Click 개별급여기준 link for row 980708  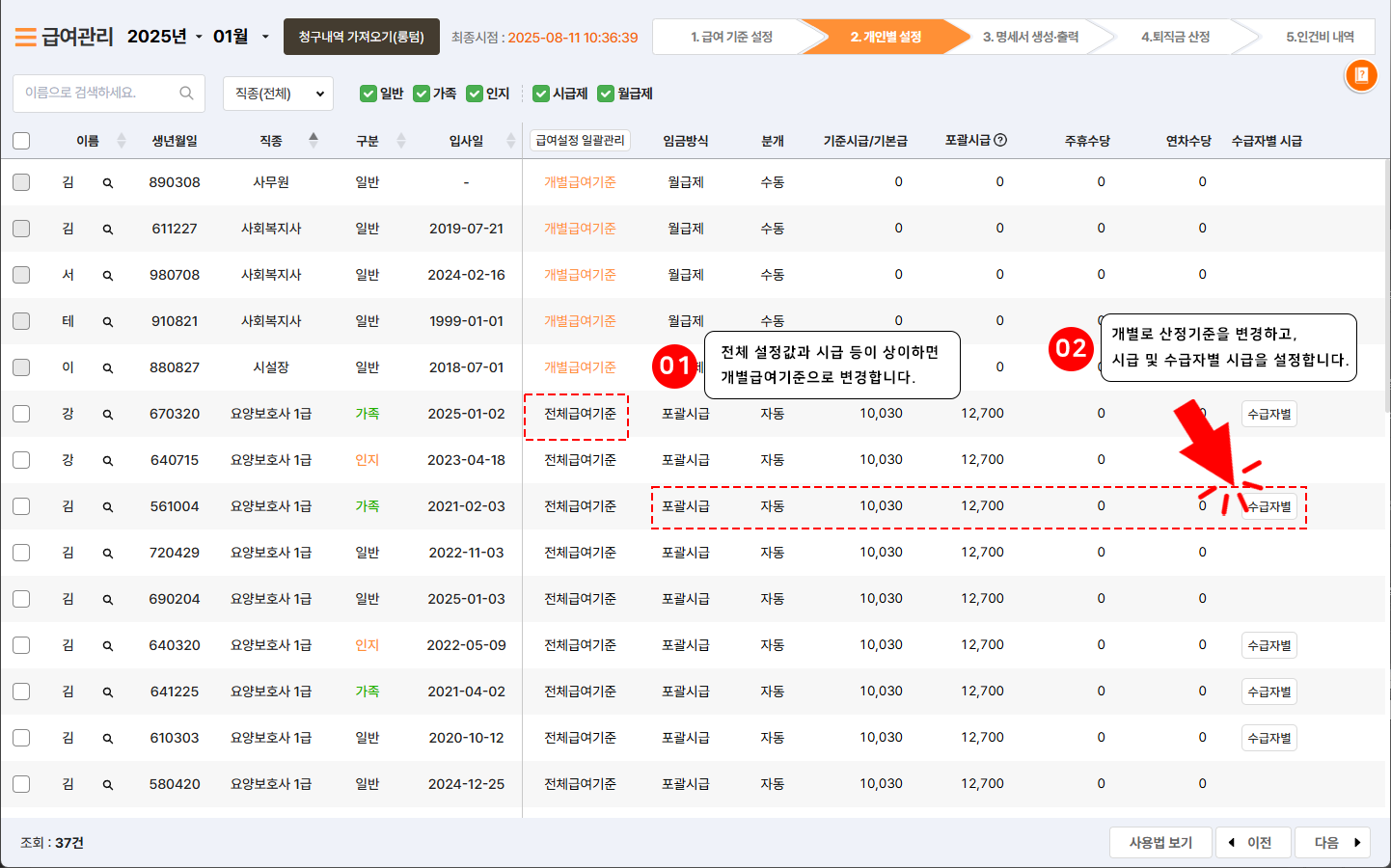(580, 275)
